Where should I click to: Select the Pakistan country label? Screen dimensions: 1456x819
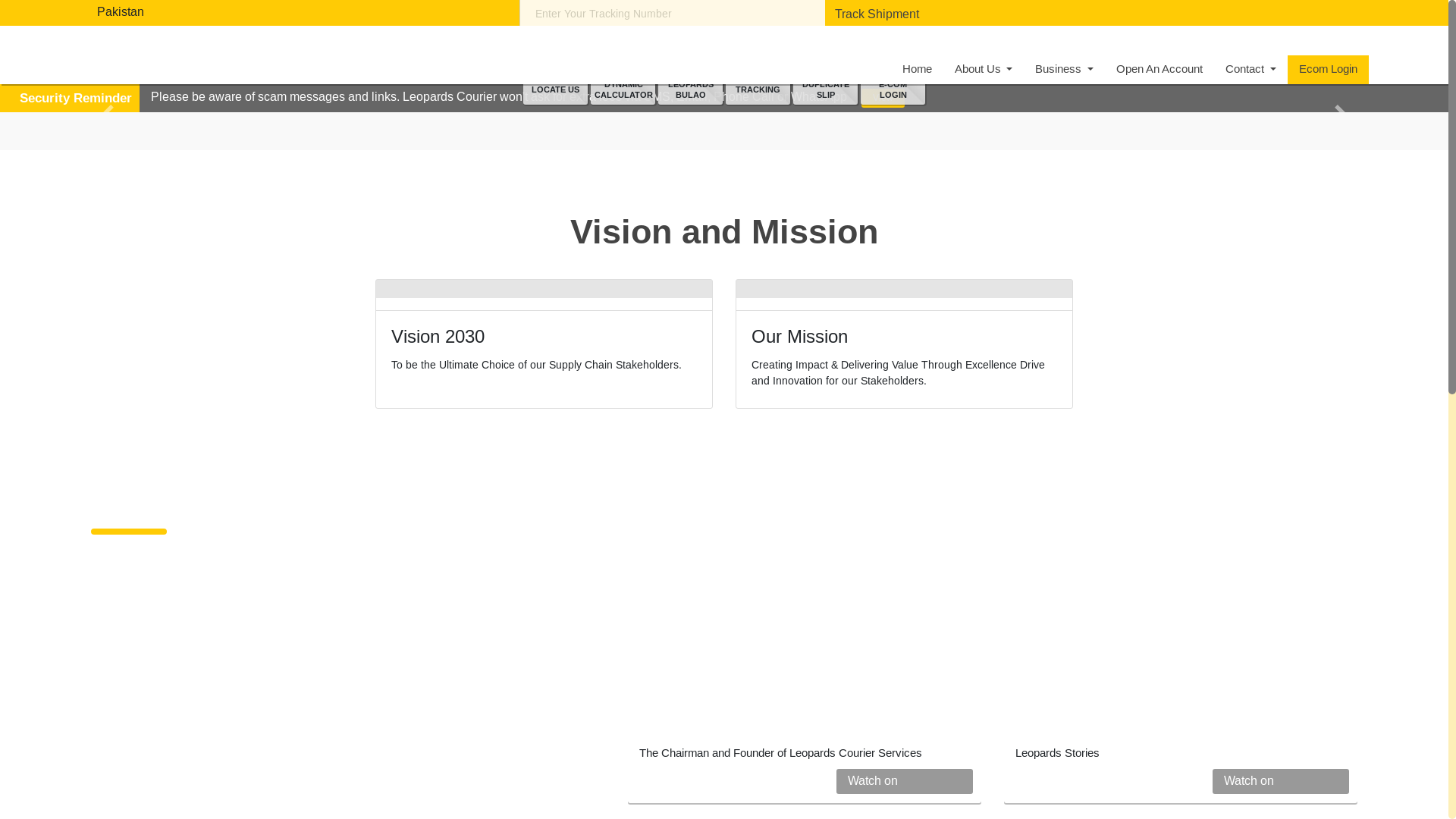pyautogui.click(x=120, y=12)
